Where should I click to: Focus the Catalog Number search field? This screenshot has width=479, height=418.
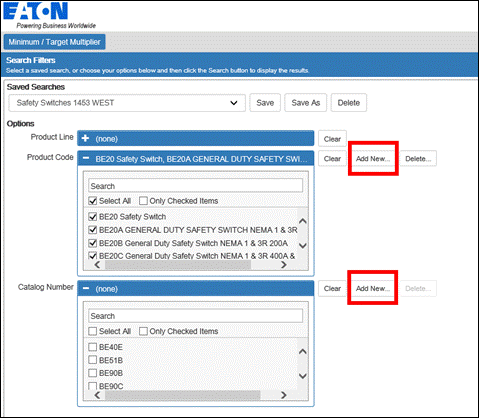[196, 316]
